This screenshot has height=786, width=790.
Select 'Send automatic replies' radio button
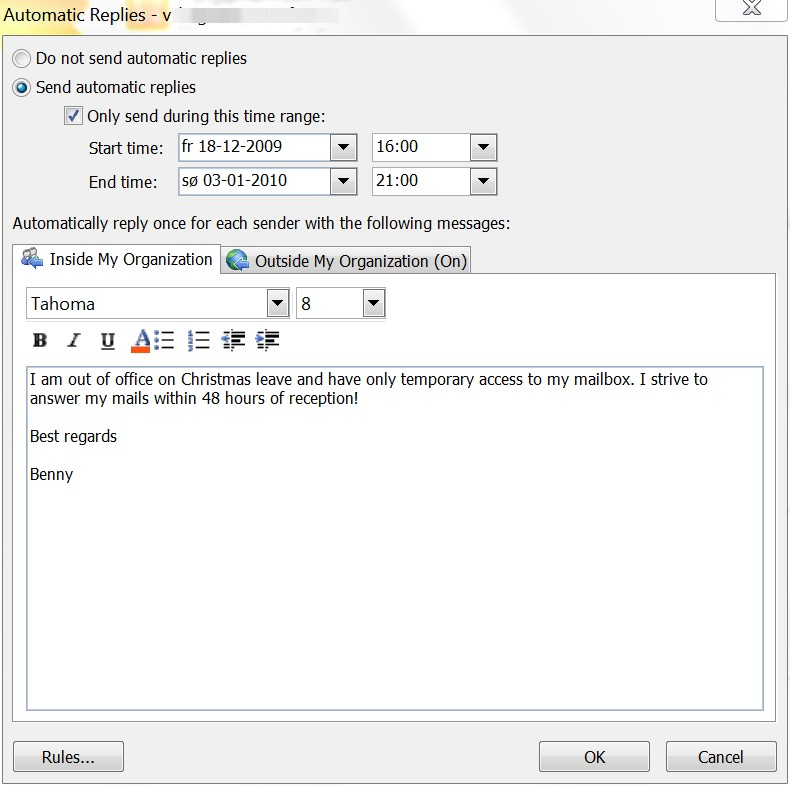[21, 88]
